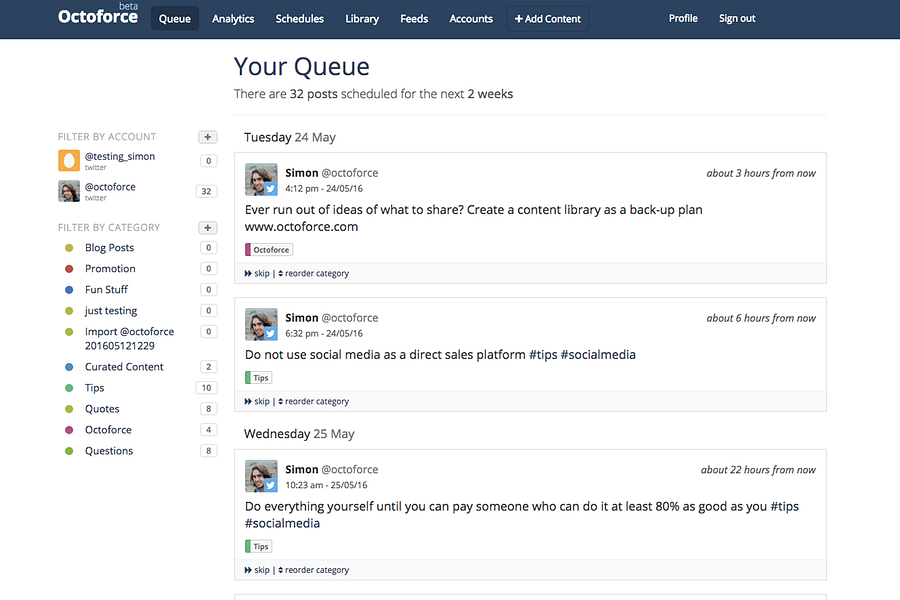Open the Analytics tab

(x=233, y=18)
